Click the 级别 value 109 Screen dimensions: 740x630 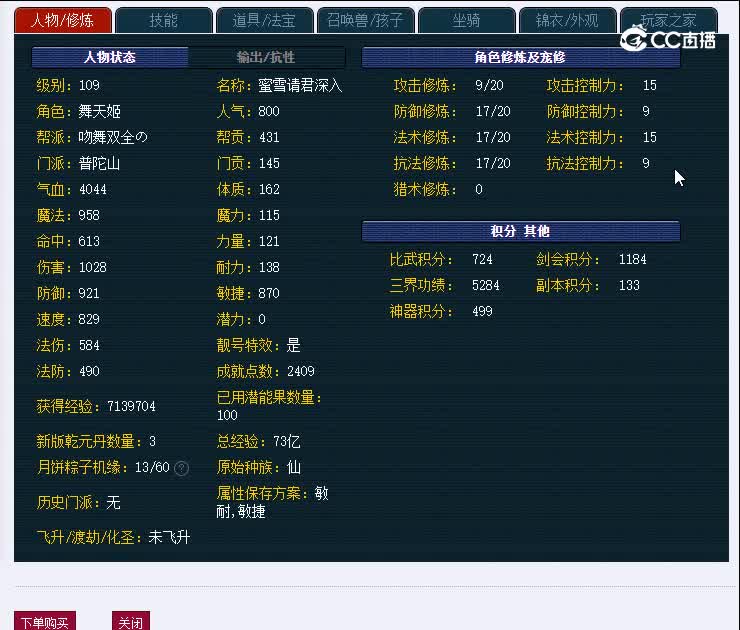89,85
